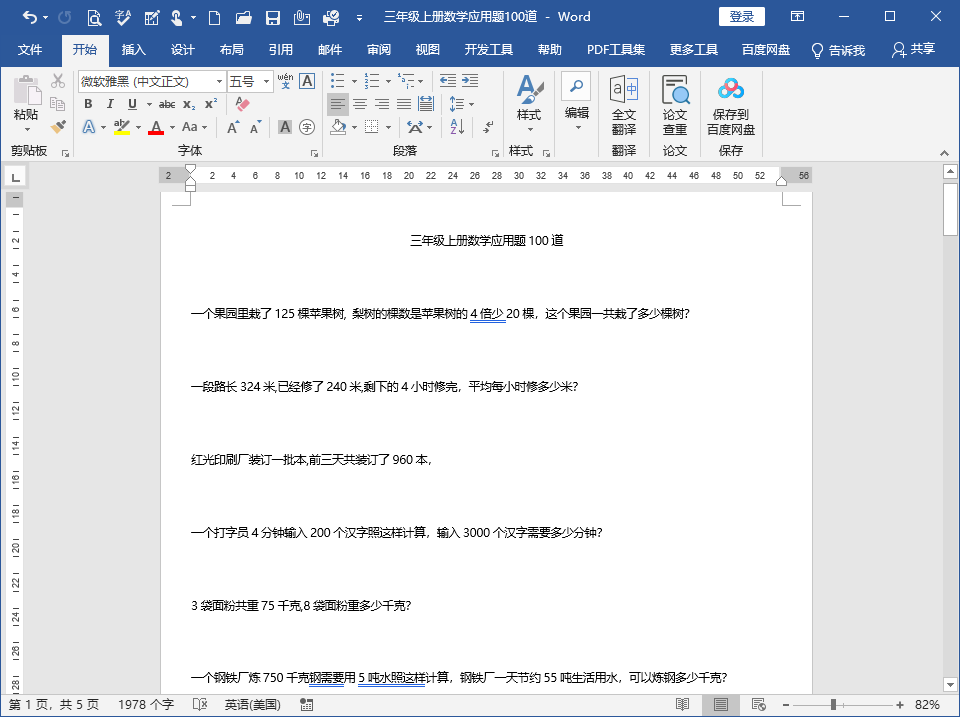Click the 登录 sign-in button
The image size is (960, 717).
click(742, 16)
